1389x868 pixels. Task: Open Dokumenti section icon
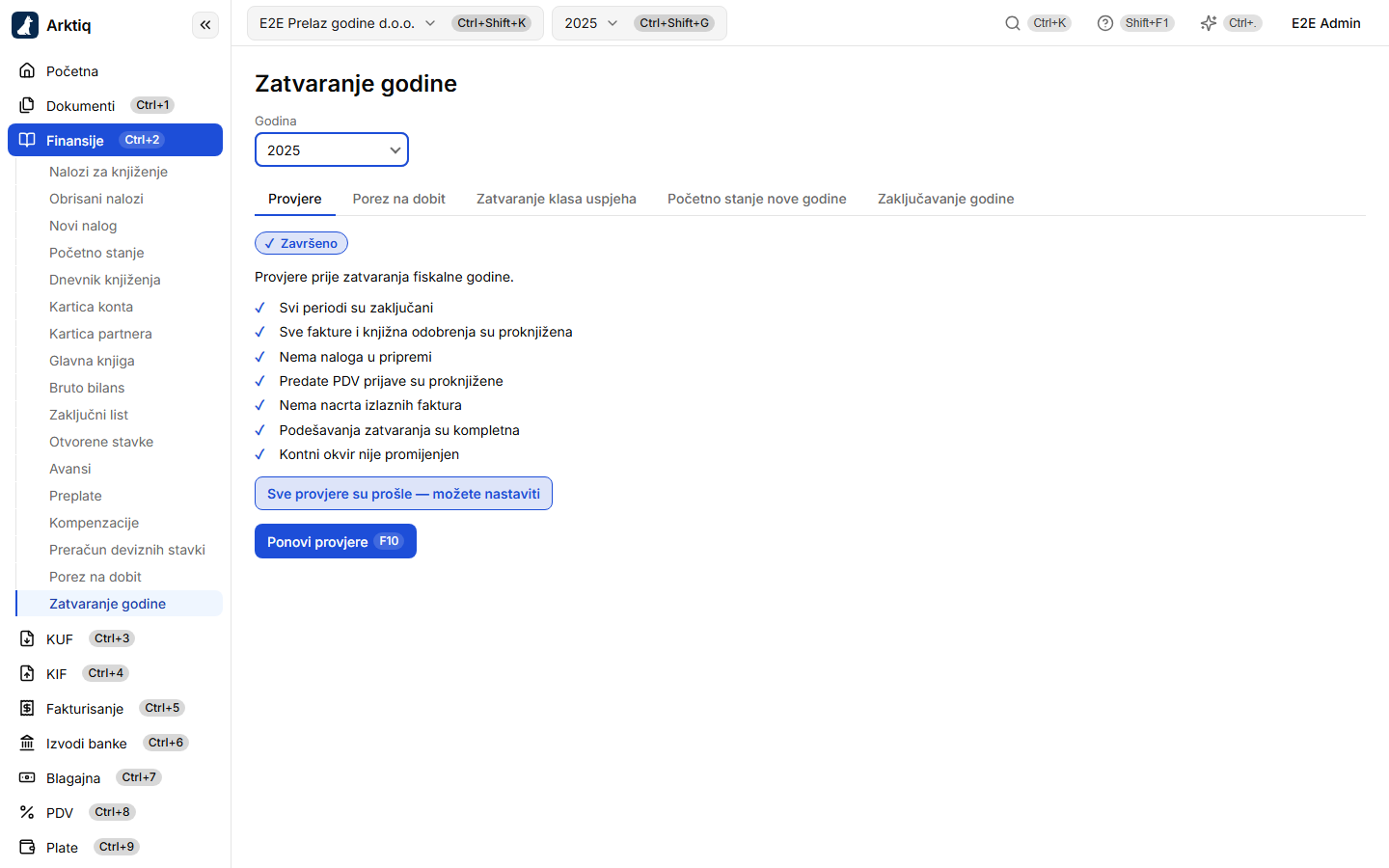pos(27,105)
